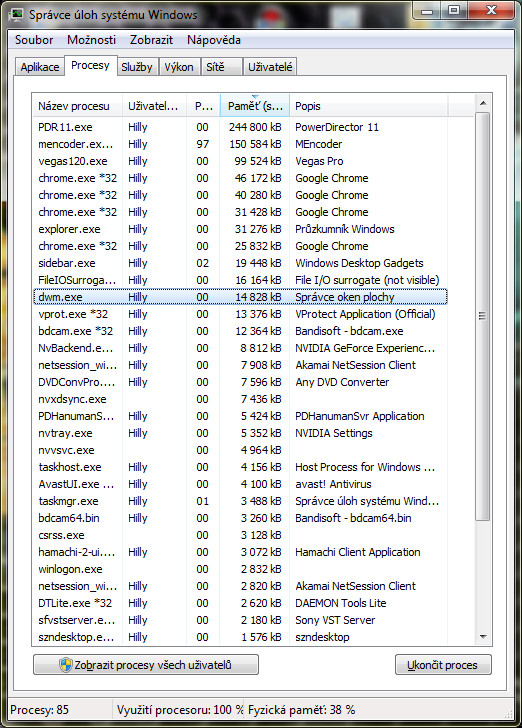Select the mencoder.exe process row
The image size is (522, 728).
click(240, 144)
